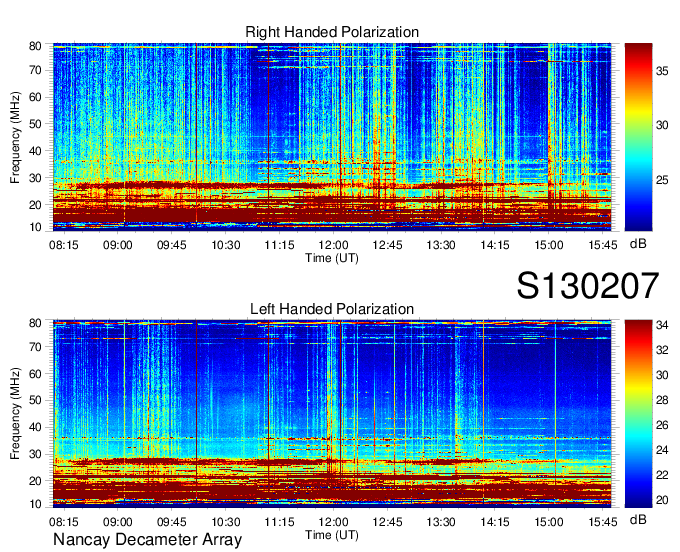Select the S130207 identifier label
Screen dimensions: 680x552
point(588,285)
